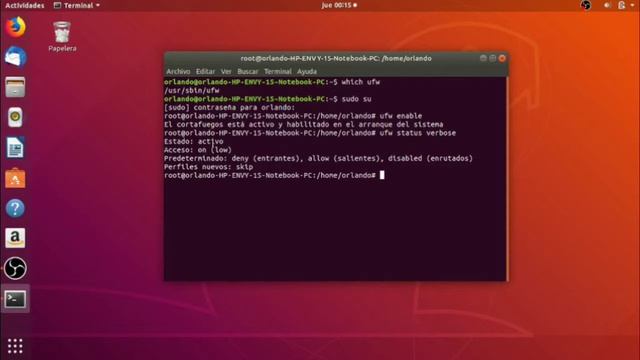Close the terminal window
The width and height of the screenshot is (640, 360).
click(x=502, y=58)
